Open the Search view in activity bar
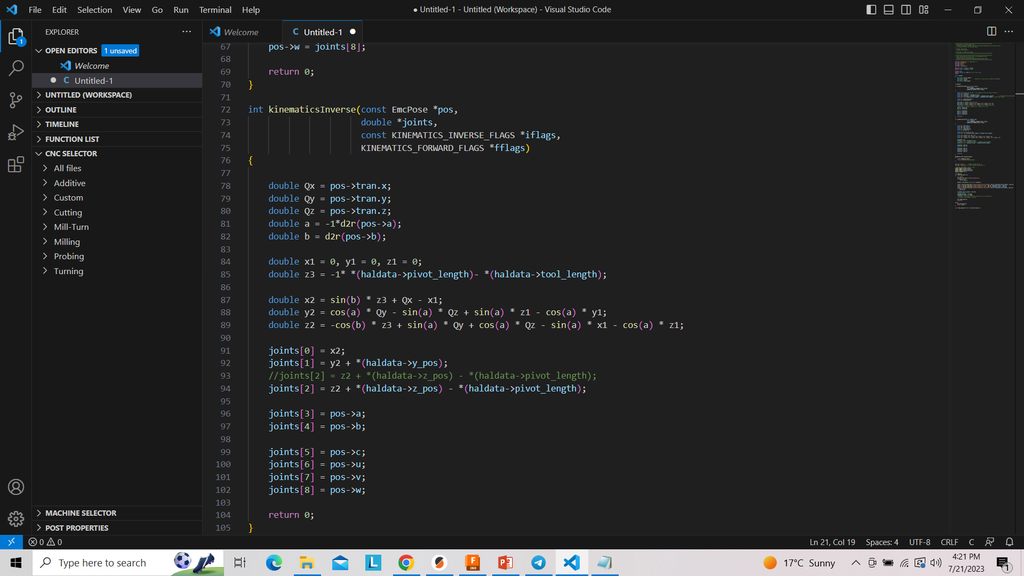Image resolution: width=1024 pixels, height=576 pixels. pos(16,68)
